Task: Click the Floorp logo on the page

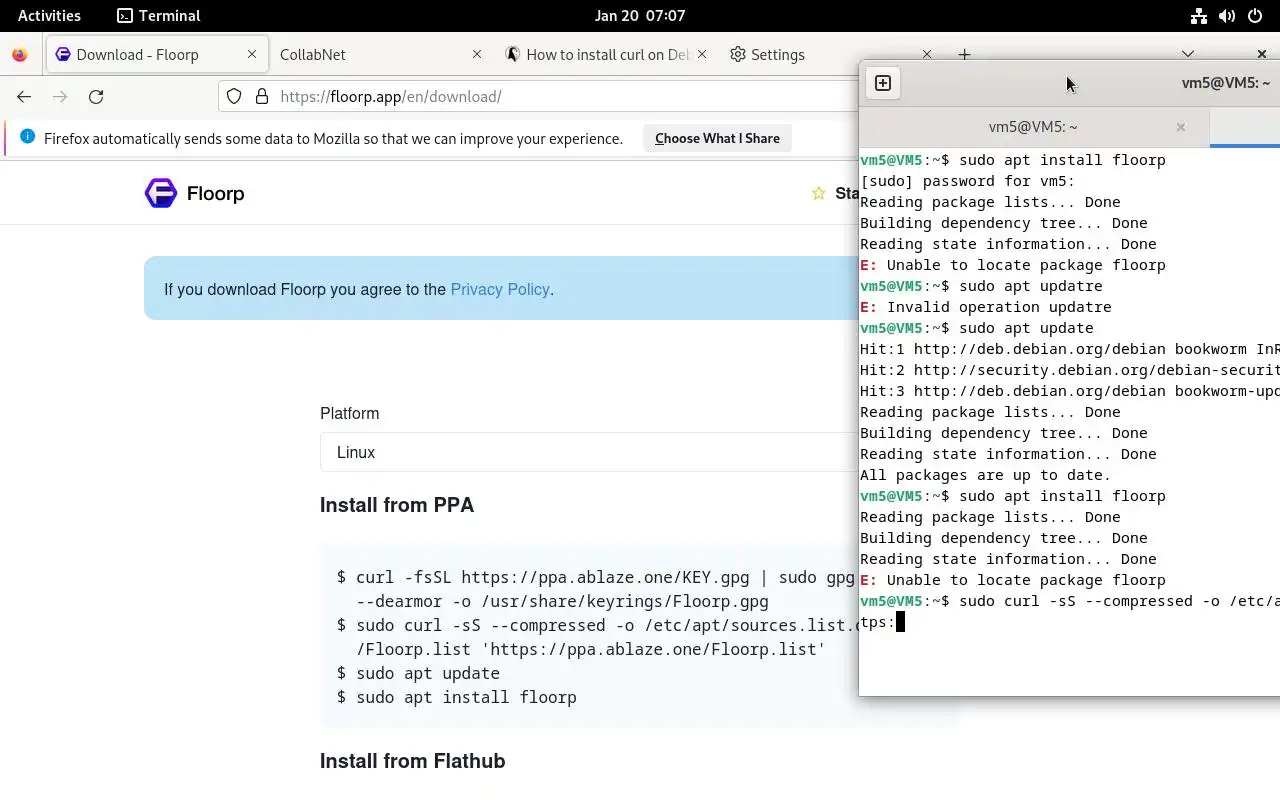Action: (x=195, y=193)
